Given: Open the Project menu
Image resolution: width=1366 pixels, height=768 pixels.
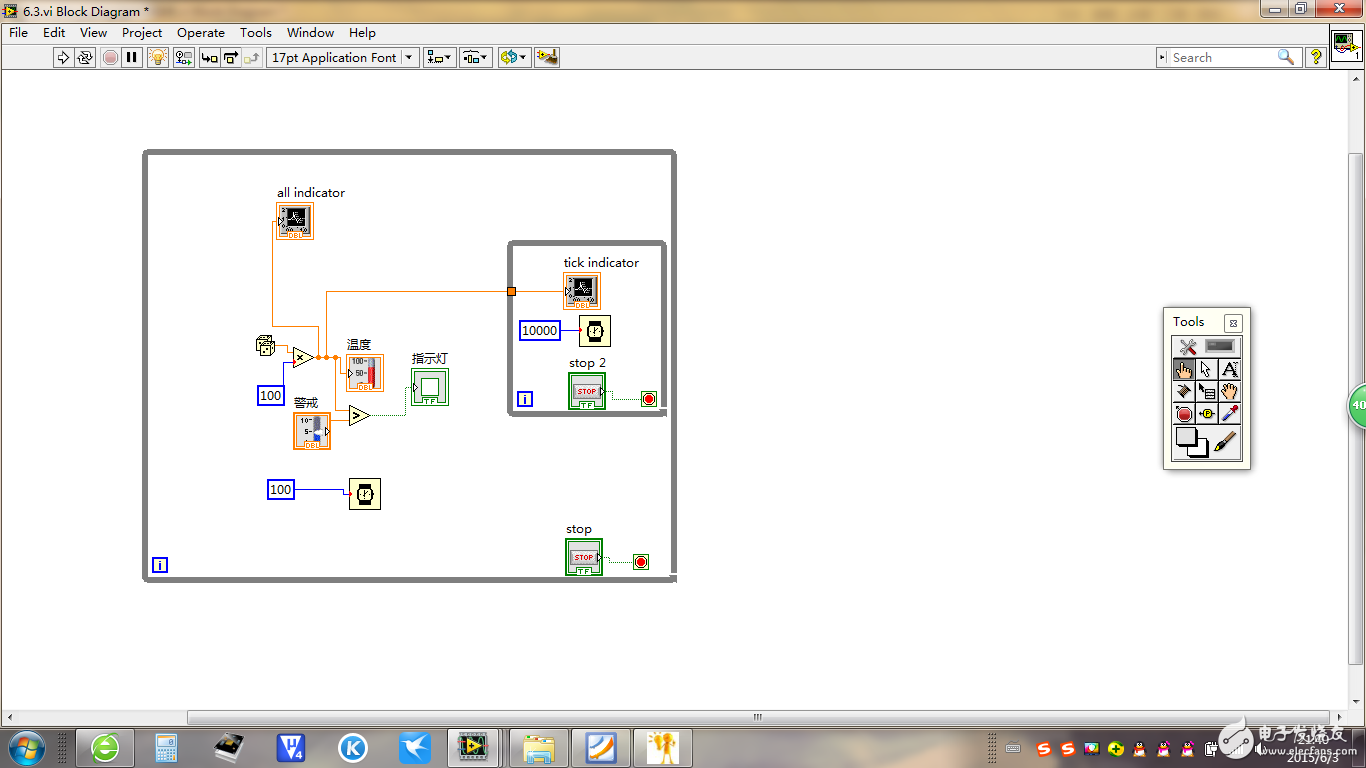Looking at the screenshot, I should (x=142, y=33).
